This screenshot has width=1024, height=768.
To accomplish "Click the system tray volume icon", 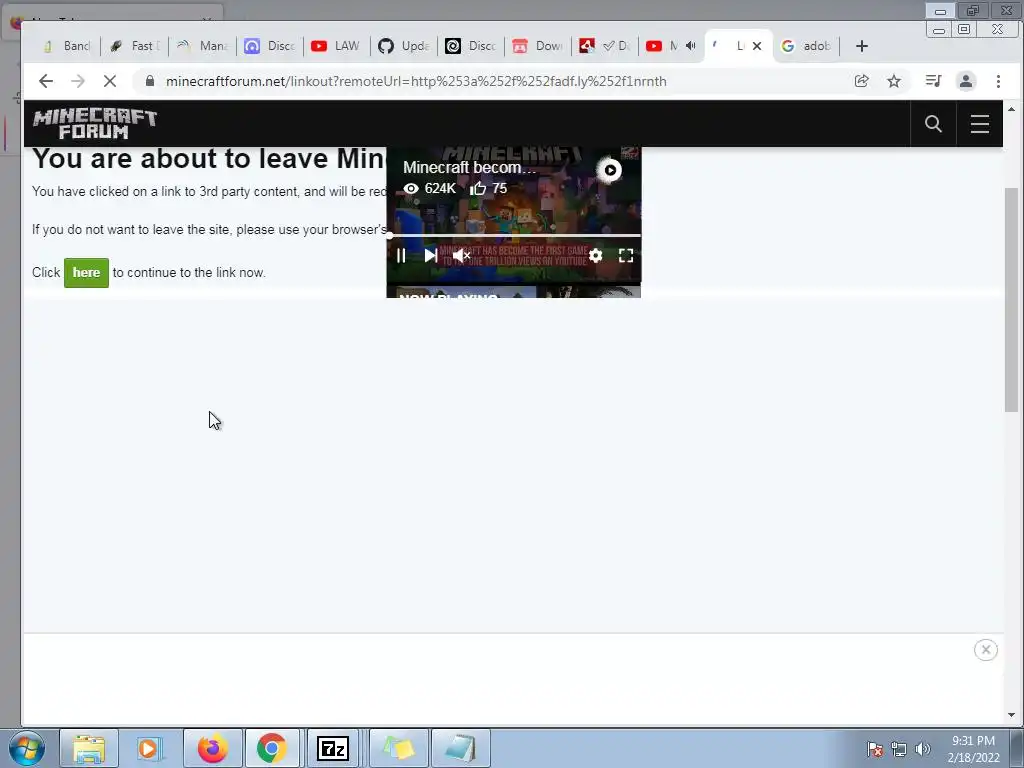I will tap(922, 749).
